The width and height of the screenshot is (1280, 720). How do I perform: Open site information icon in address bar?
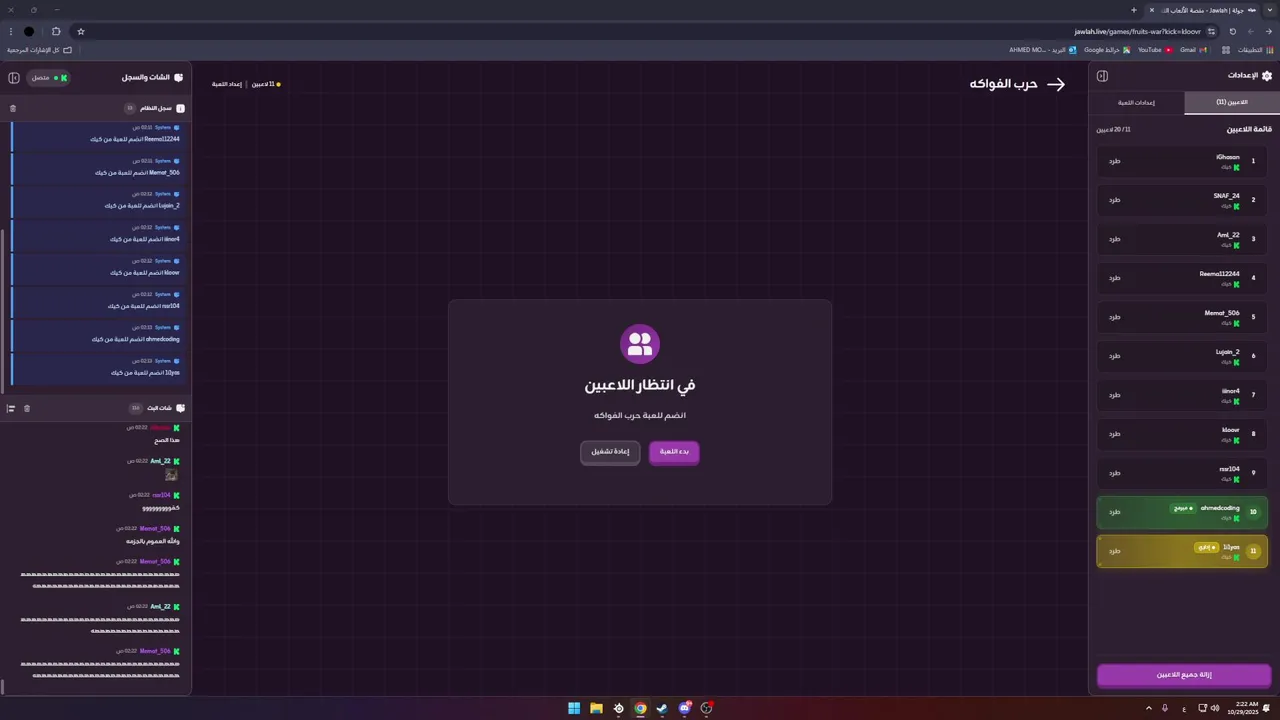pos(1211,31)
